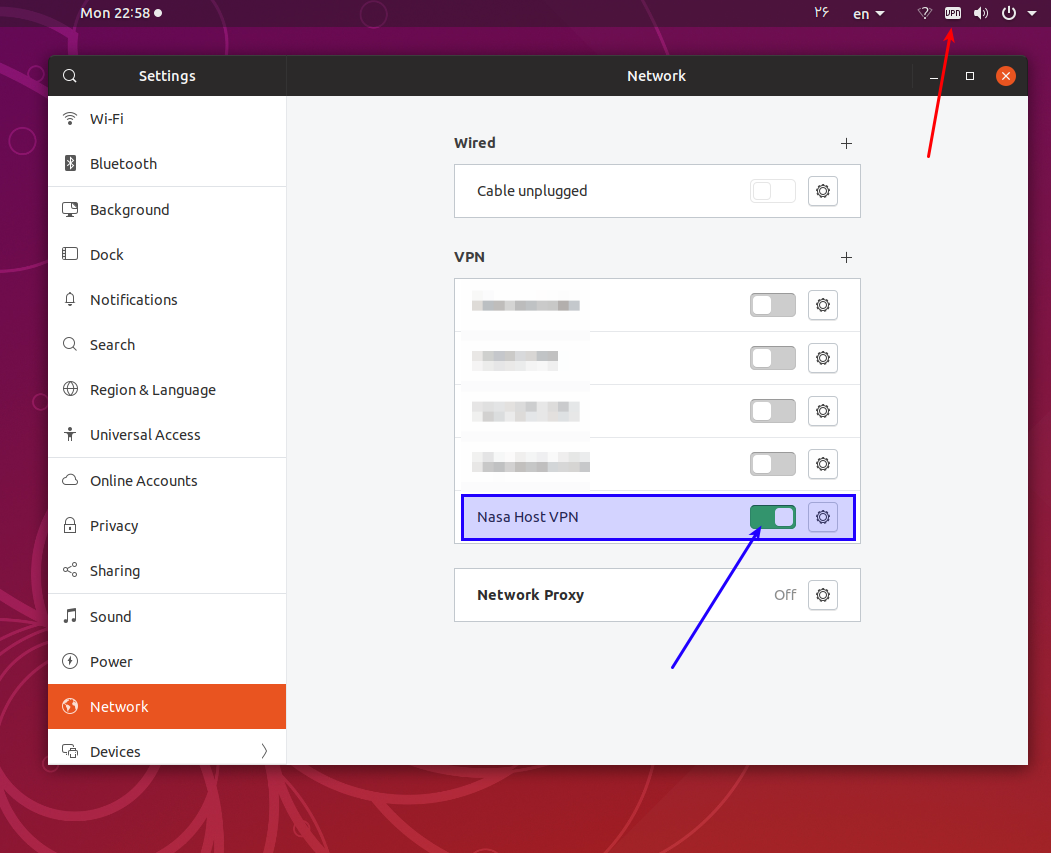Open the clock Mon 22:58 menu
Viewport: 1051px width, 853px height.
click(x=121, y=13)
